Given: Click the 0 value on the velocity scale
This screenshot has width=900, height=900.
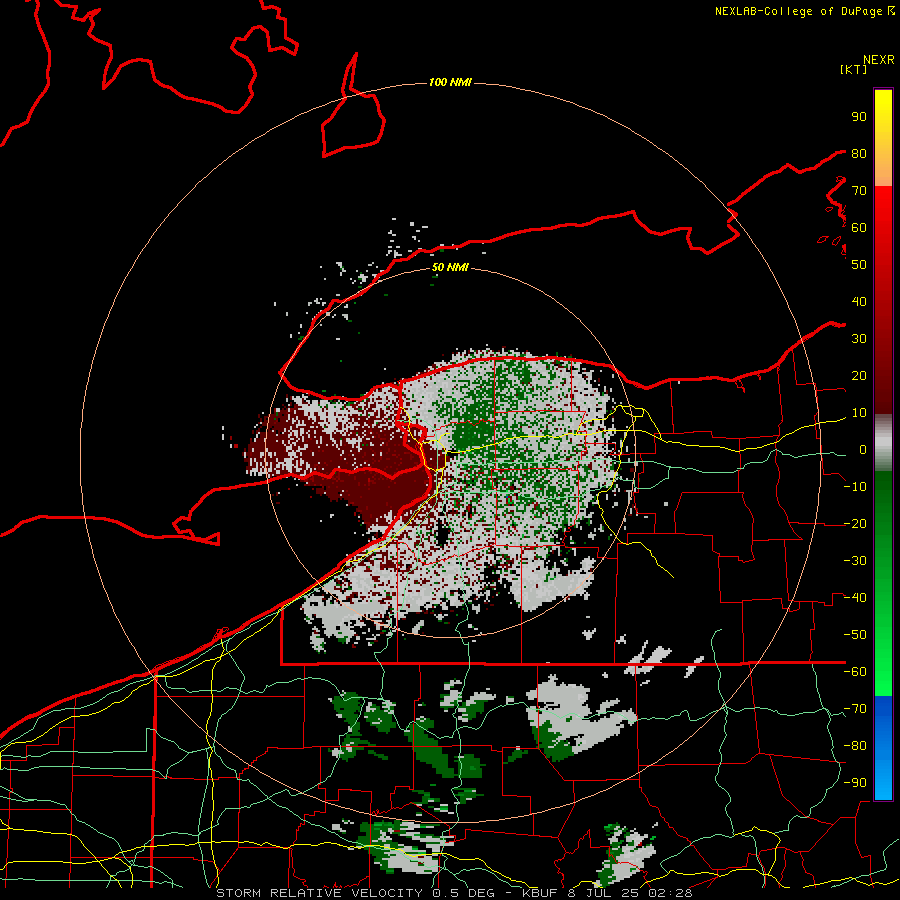Looking at the screenshot, I should [x=863, y=450].
